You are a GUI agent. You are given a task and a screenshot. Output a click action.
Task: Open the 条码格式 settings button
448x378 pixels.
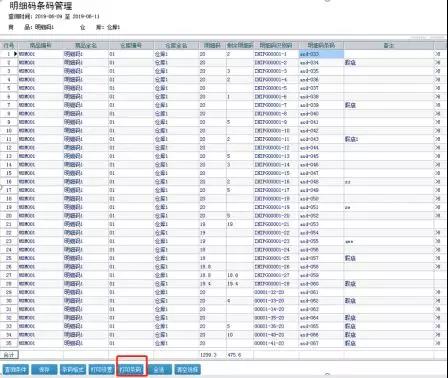click(73, 369)
